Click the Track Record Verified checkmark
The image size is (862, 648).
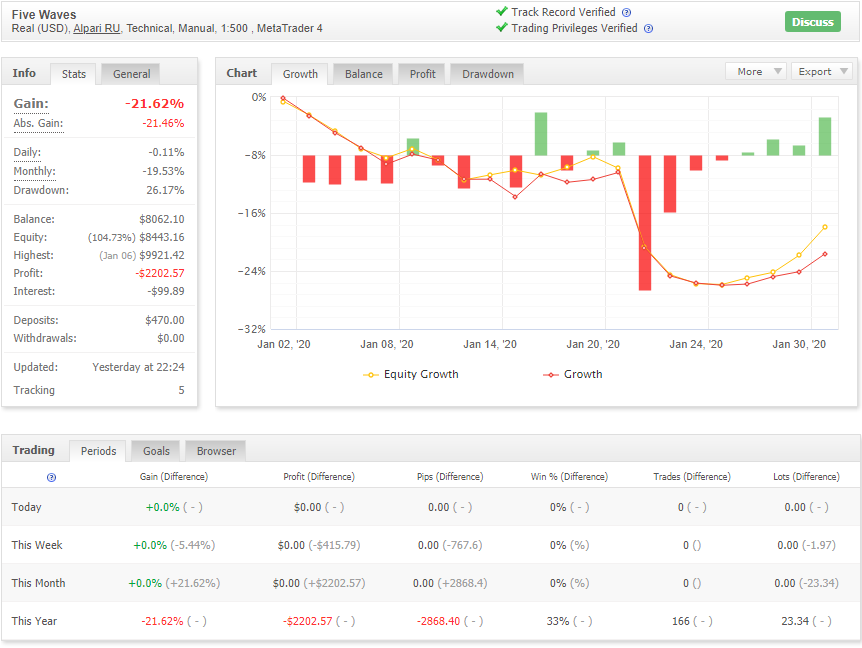[501, 11]
